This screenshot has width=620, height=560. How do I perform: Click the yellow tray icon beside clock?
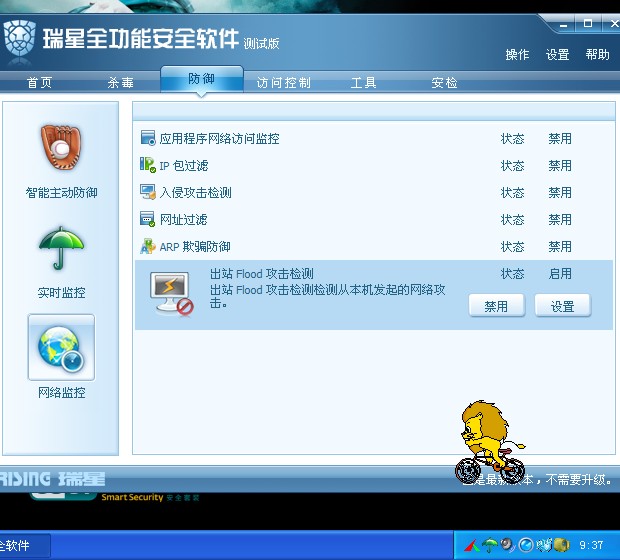click(x=561, y=545)
